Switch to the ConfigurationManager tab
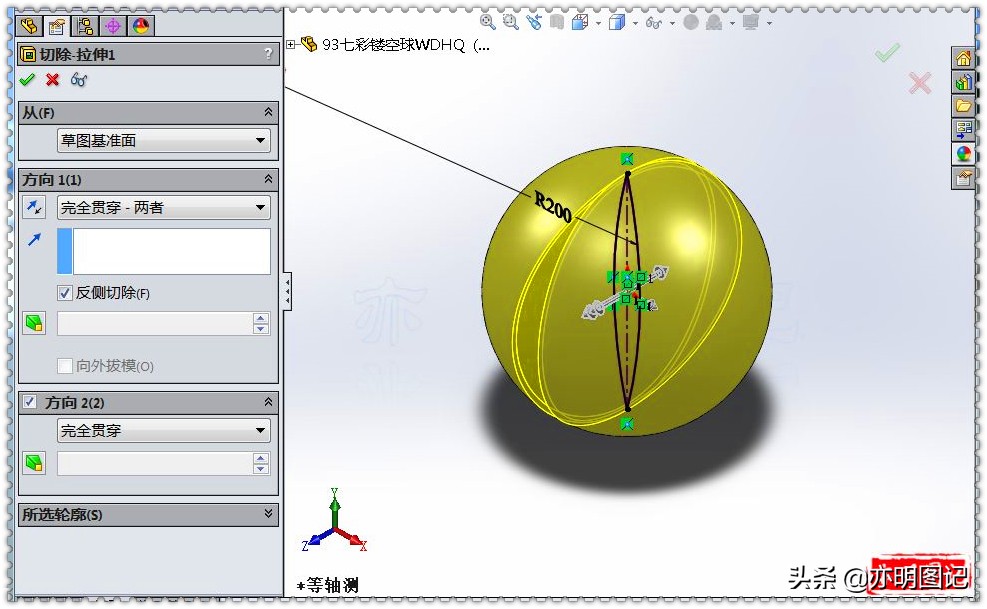This screenshot has height=609, width=987. click(x=85, y=25)
